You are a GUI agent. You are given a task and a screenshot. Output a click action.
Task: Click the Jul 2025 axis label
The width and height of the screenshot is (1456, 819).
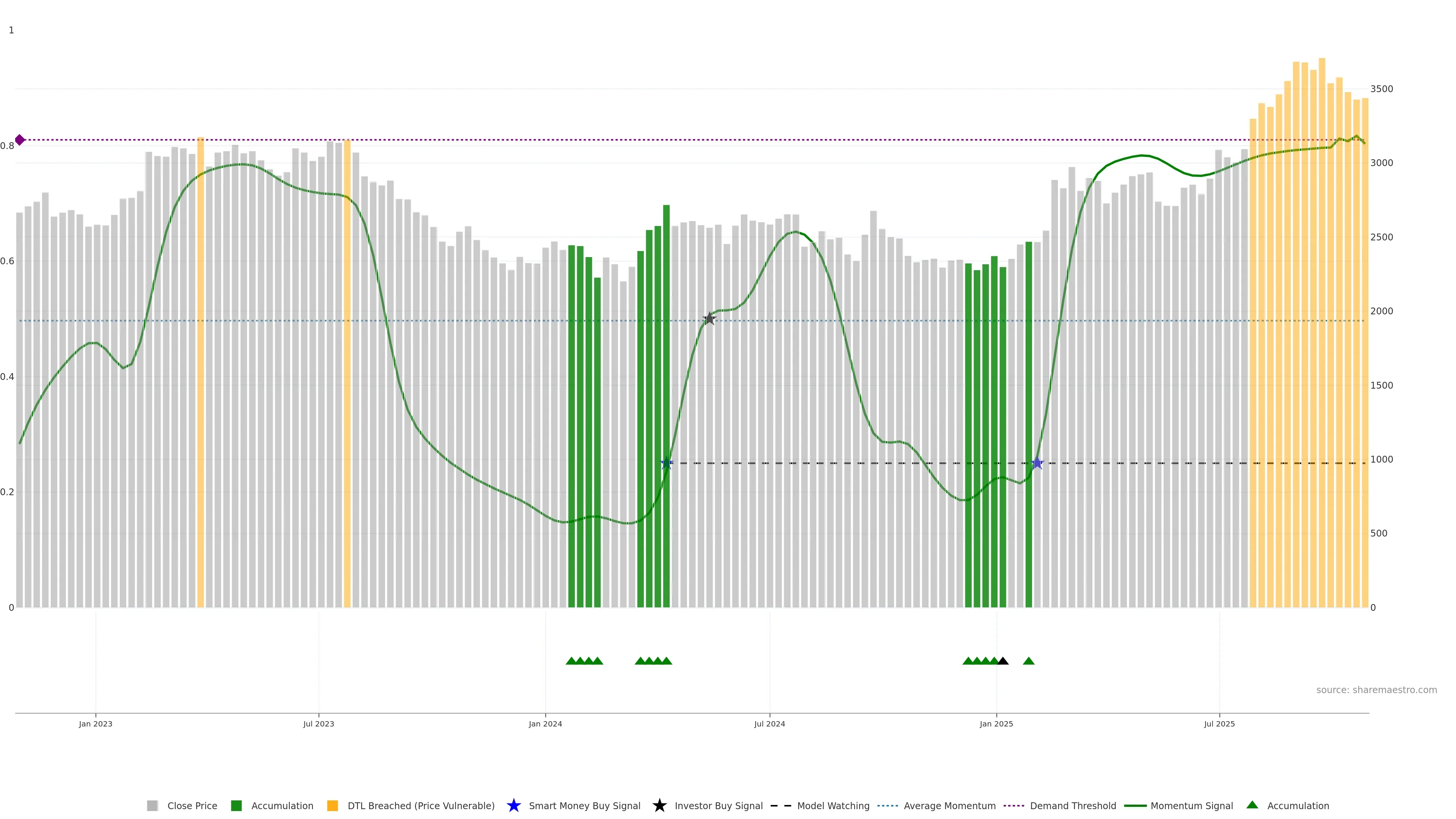[1219, 723]
